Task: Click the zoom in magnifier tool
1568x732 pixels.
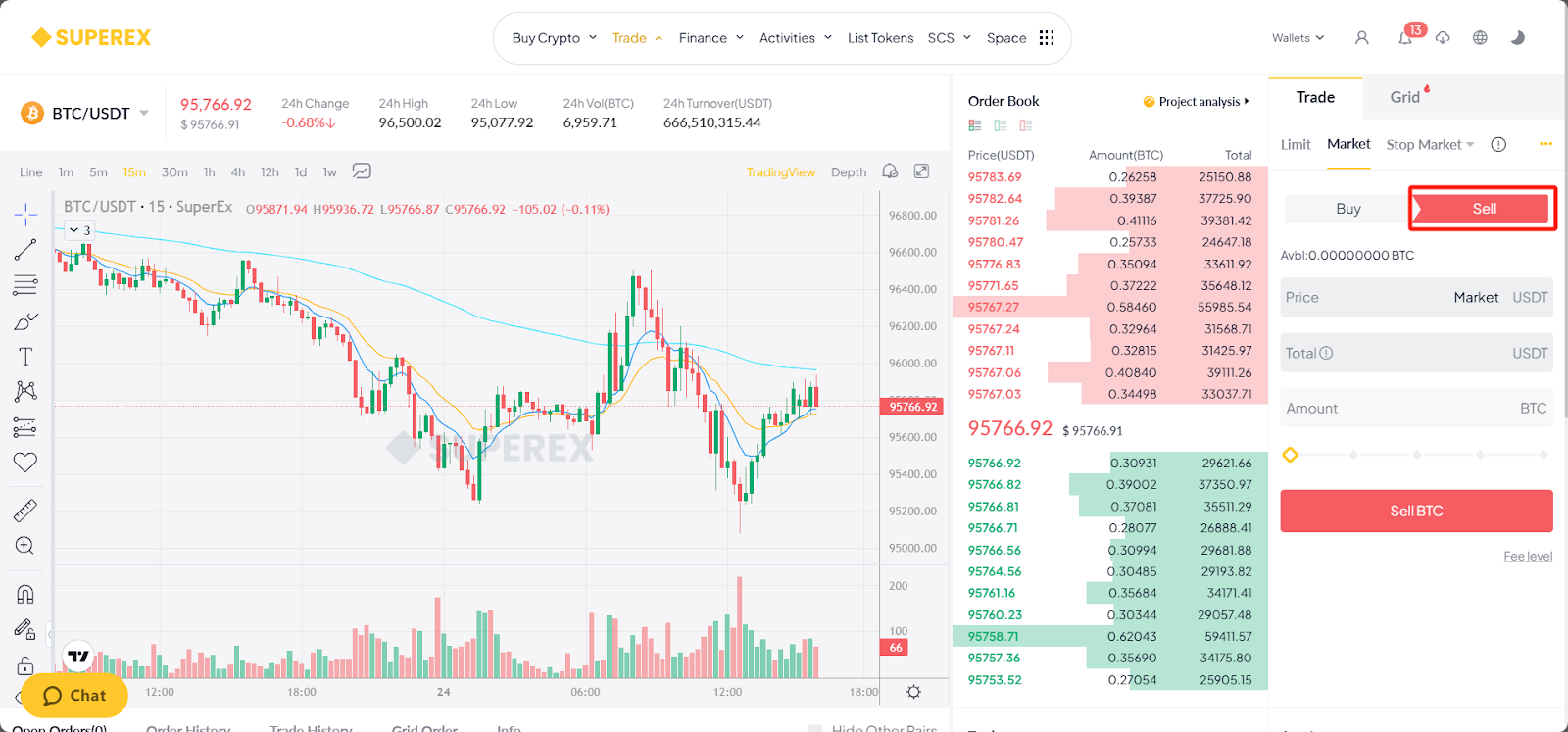Action: (x=25, y=546)
